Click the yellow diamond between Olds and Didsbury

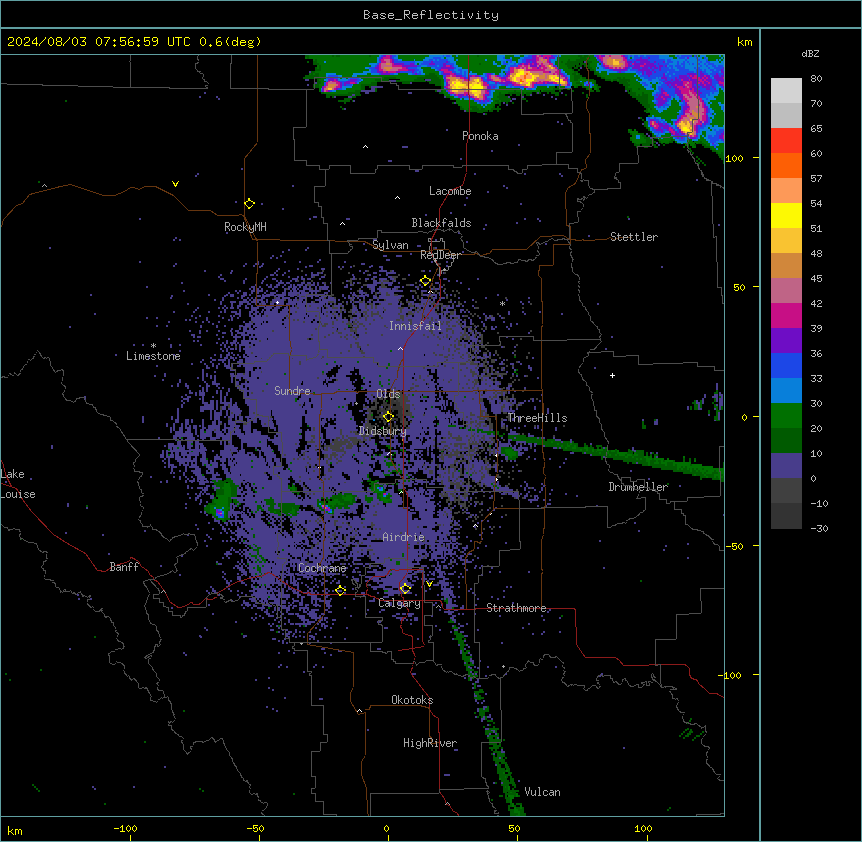click(x=388, y=416)
